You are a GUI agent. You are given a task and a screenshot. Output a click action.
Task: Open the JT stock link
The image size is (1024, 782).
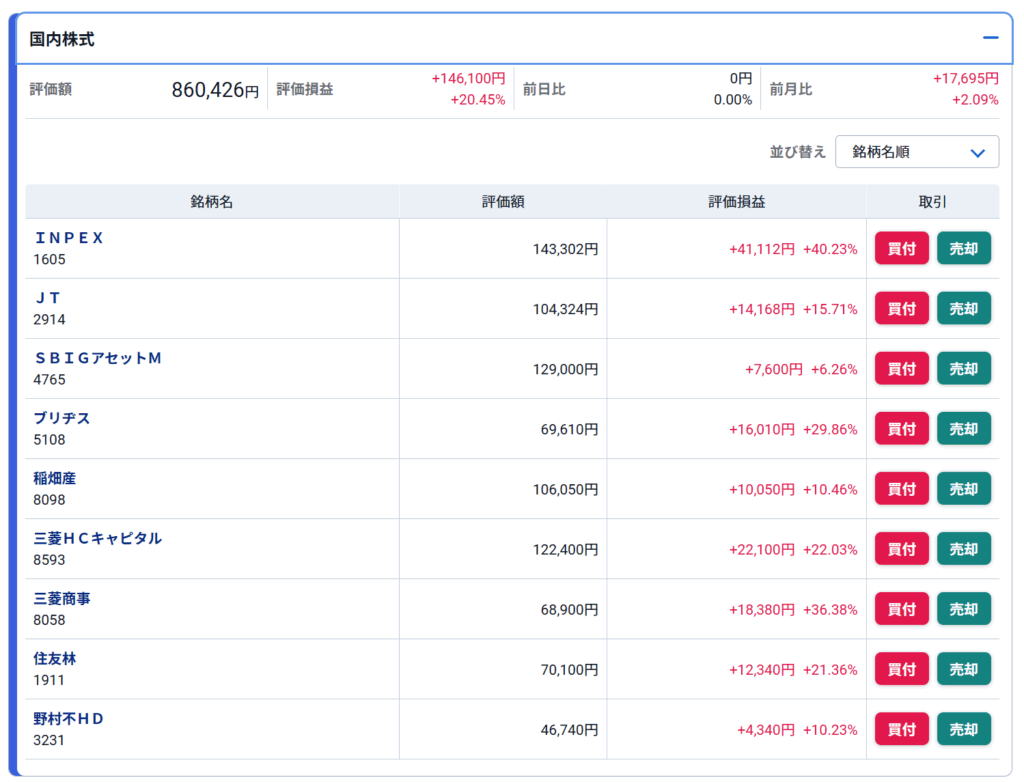(x=47, y=298)
